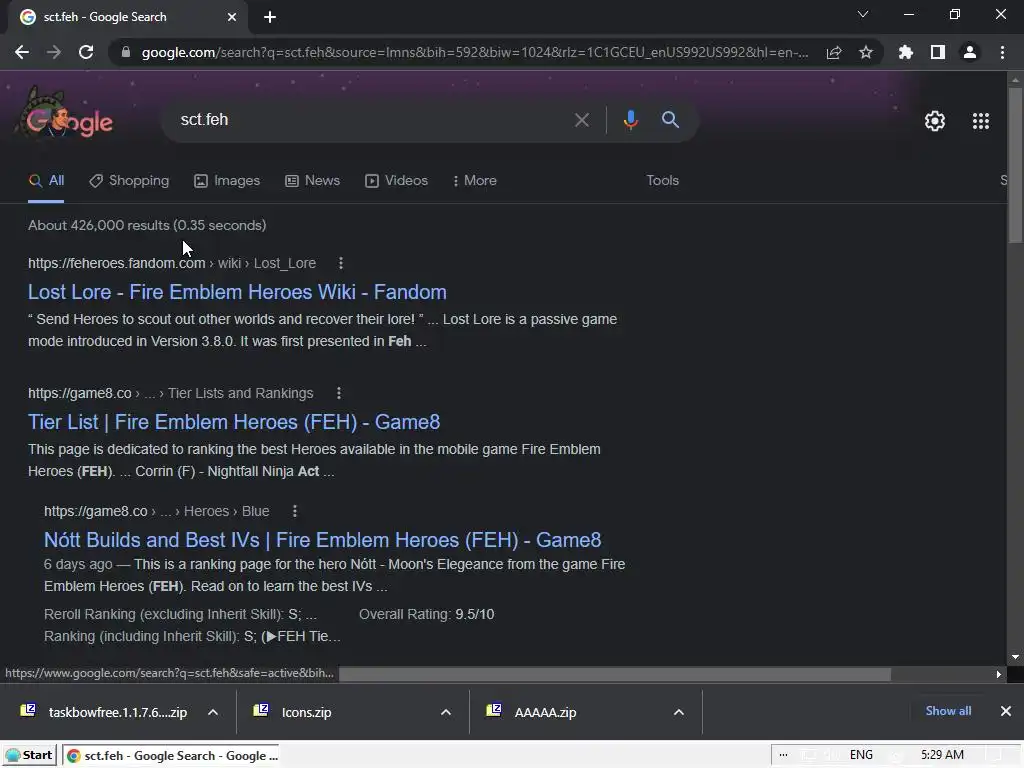1024x768 pixels.
Task: Open a new tab with the plus button
Action: [x=270, y=17]
